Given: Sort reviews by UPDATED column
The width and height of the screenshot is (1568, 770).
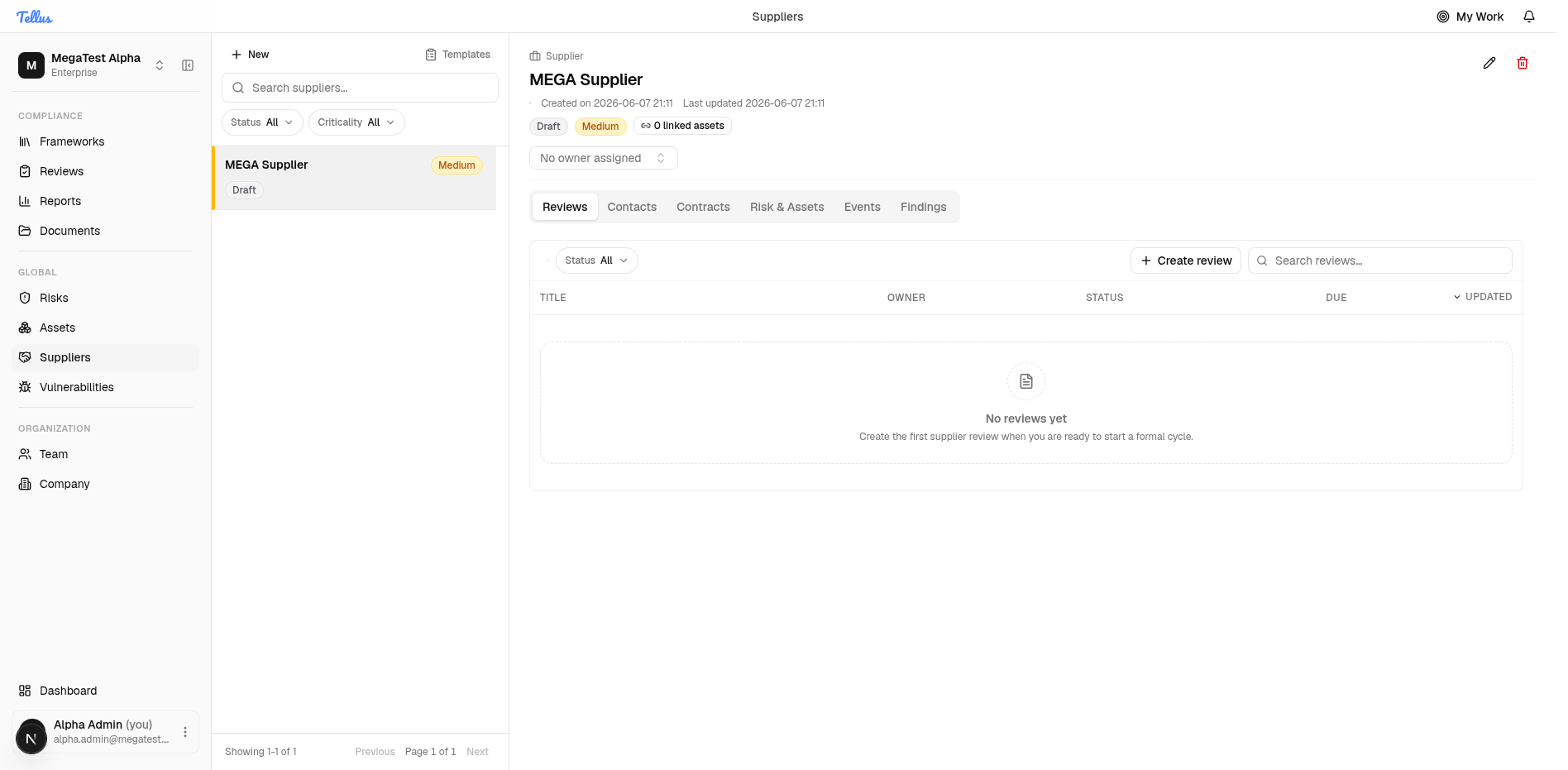Looking at the screenshot, I should pos(1483,297).
